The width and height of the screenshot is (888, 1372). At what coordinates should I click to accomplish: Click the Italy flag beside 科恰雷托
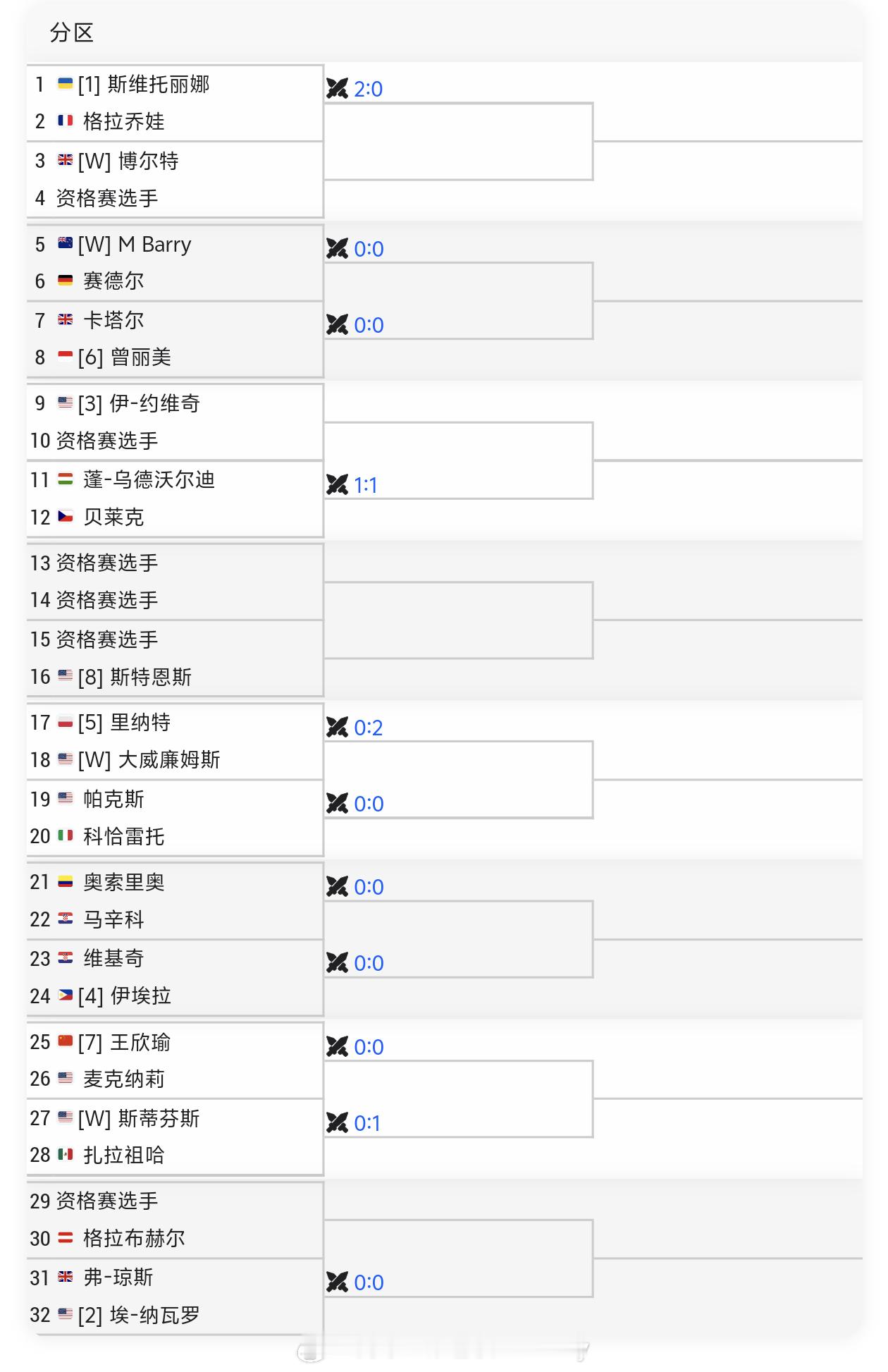[x=66, y=835]
